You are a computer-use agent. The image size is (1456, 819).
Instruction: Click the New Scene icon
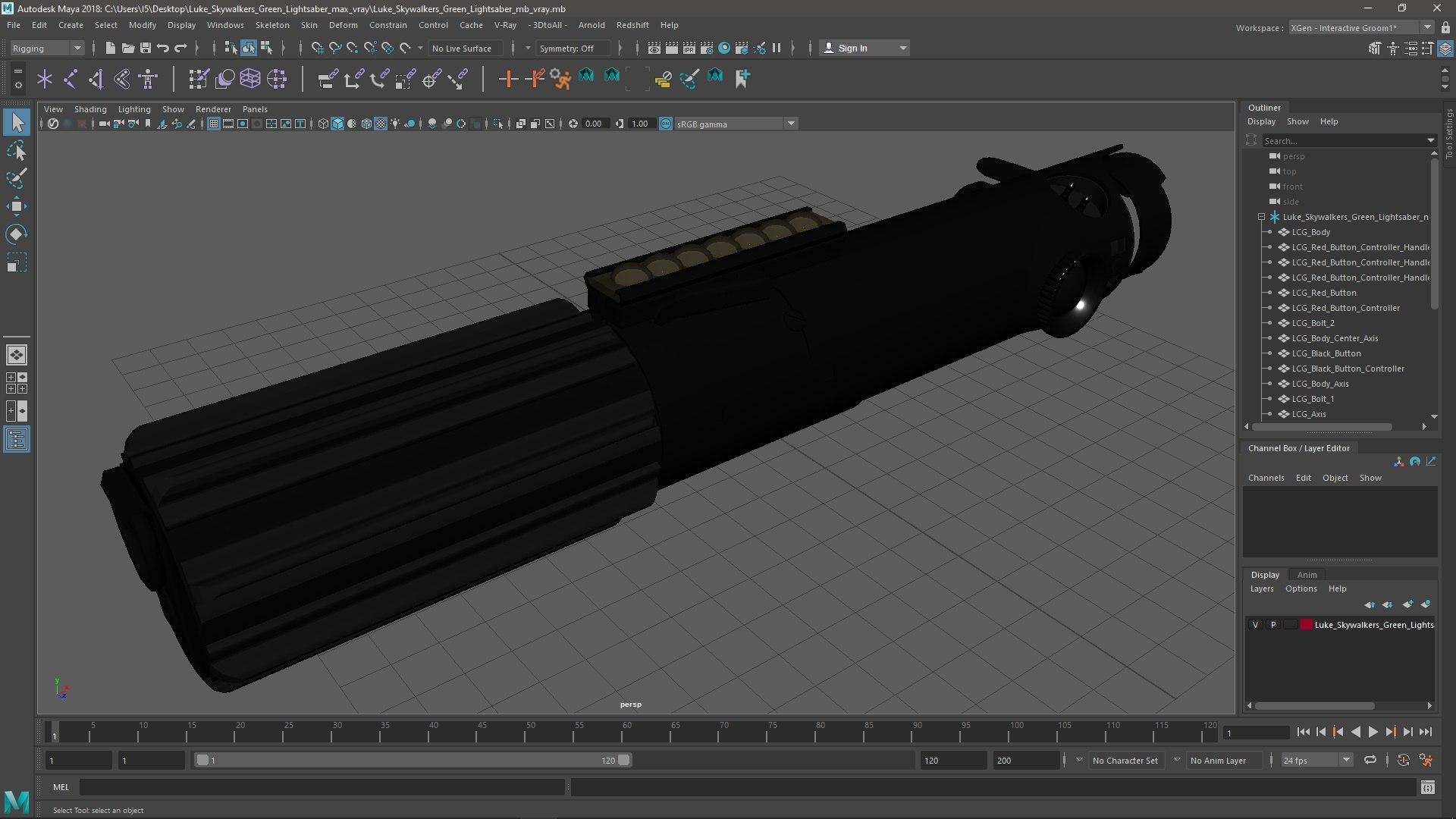pyautogui.click(x=111, y=48)
